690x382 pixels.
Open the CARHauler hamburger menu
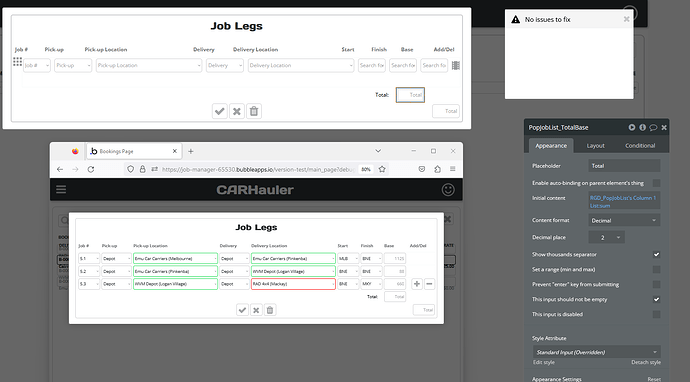point(61,189)
